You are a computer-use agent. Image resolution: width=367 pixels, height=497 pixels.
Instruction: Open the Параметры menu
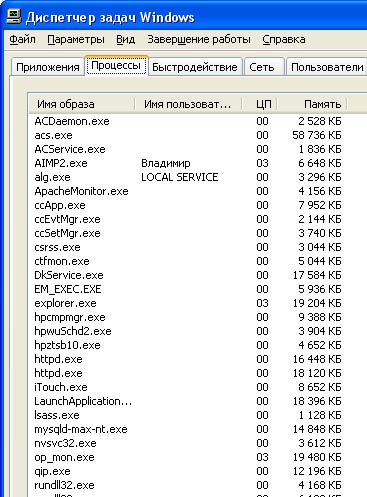coord(76,39)
